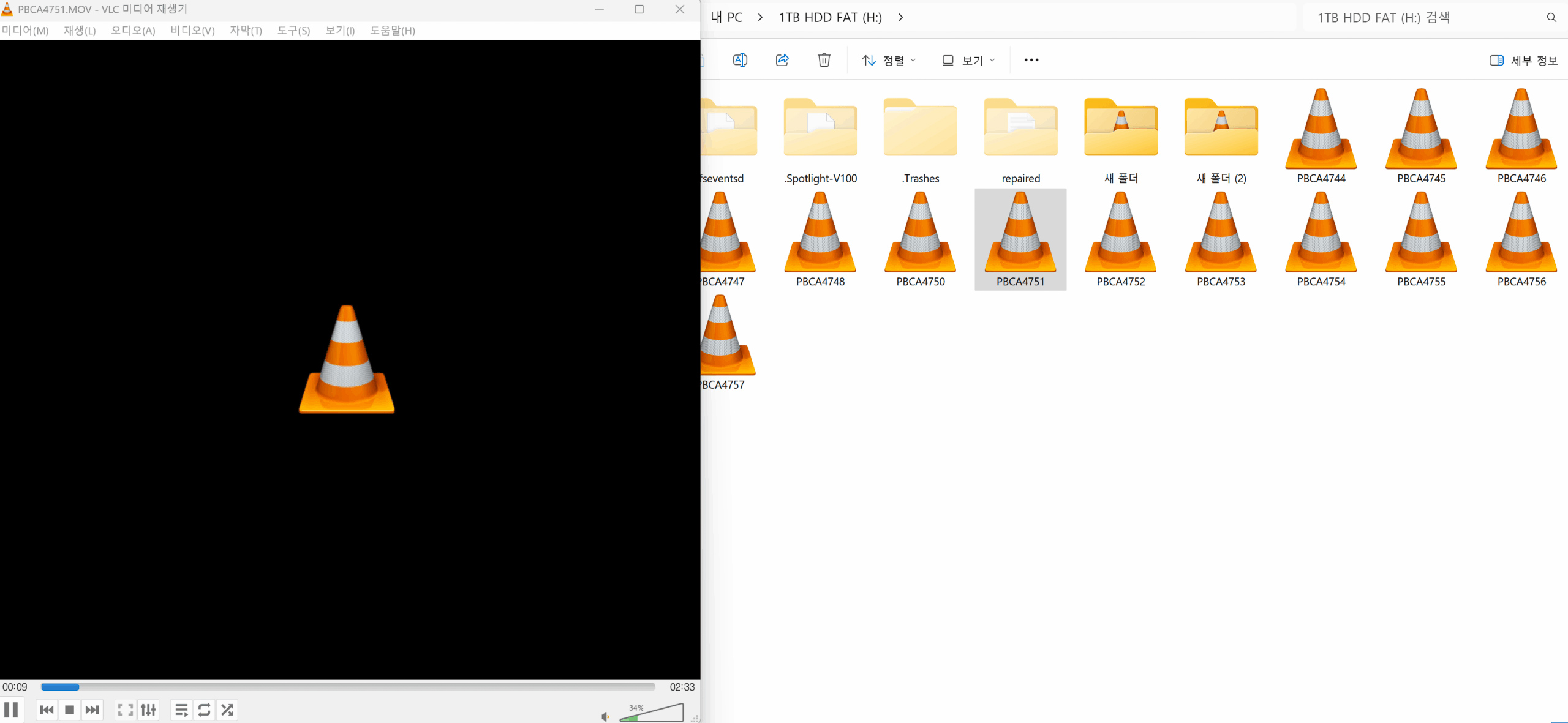Viewport: 1568px width, 723px height.
Task: Select the PBCA4750 video file
Action: pyautogui.click(x=921, y=241)
